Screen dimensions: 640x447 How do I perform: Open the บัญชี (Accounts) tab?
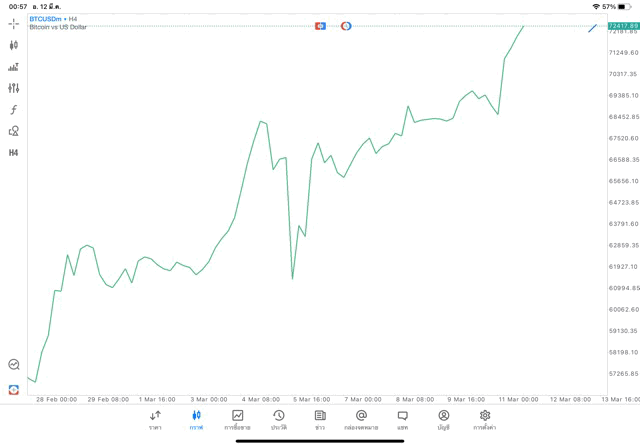click(443, 419)
